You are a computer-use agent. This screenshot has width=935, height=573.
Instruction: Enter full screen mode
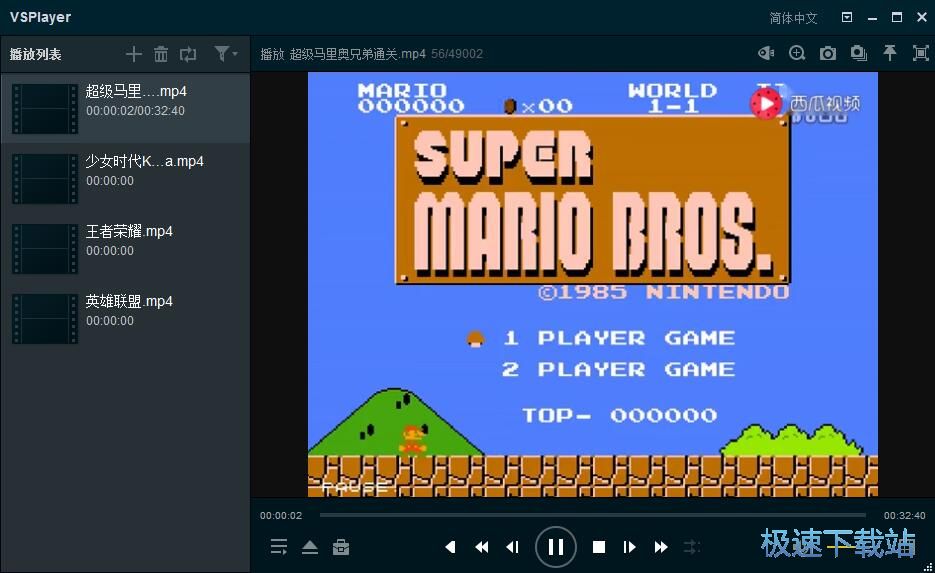[x=921, y=54]
